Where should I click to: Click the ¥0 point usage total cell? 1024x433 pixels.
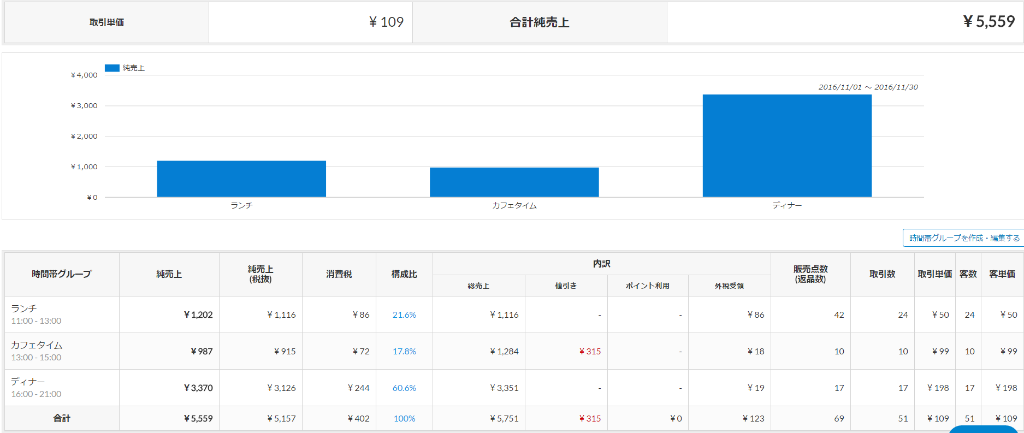click(x=675, y=418)
